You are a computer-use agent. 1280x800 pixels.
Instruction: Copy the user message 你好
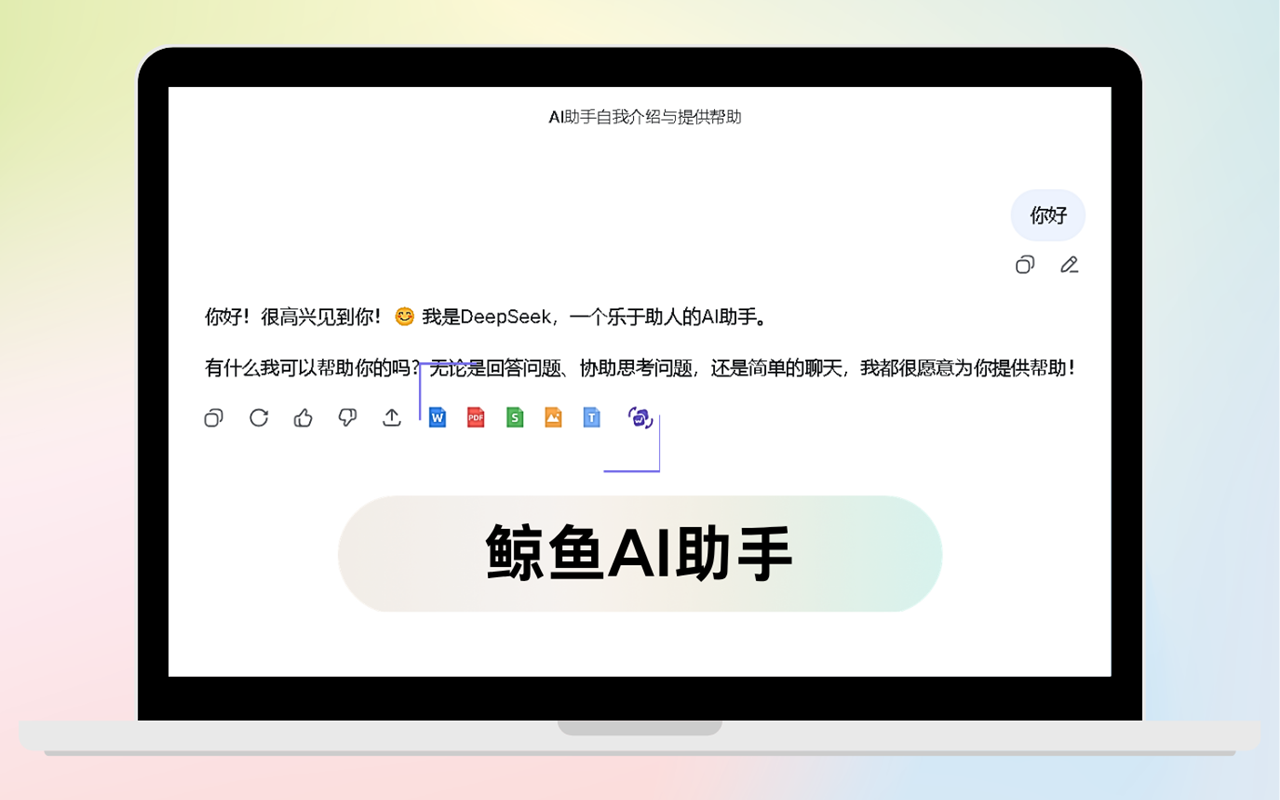click(x=1025, y=265)
